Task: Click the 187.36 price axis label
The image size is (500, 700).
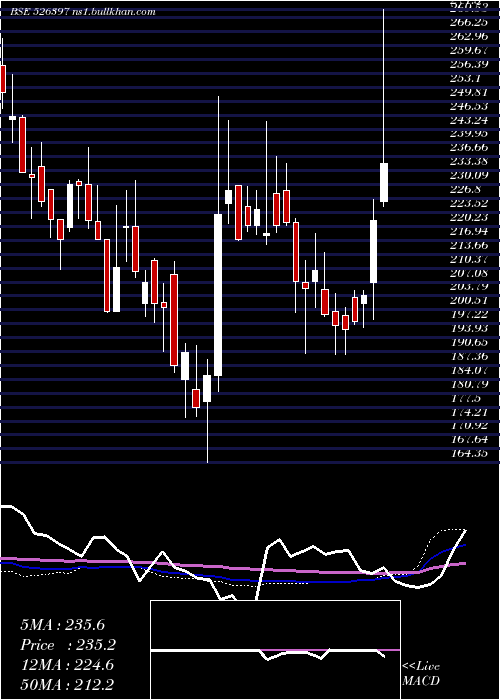Action: [468, 356]
